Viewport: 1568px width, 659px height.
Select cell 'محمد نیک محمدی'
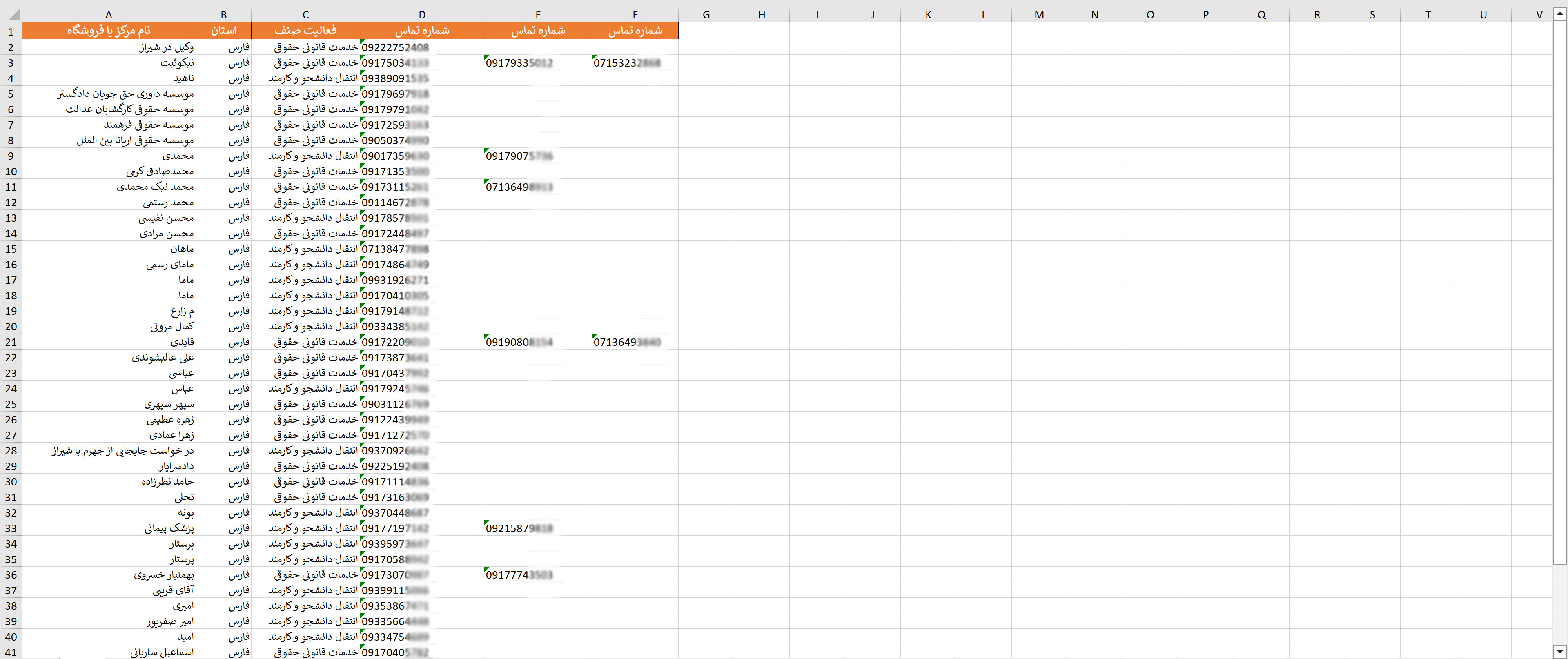pos(108,187)
